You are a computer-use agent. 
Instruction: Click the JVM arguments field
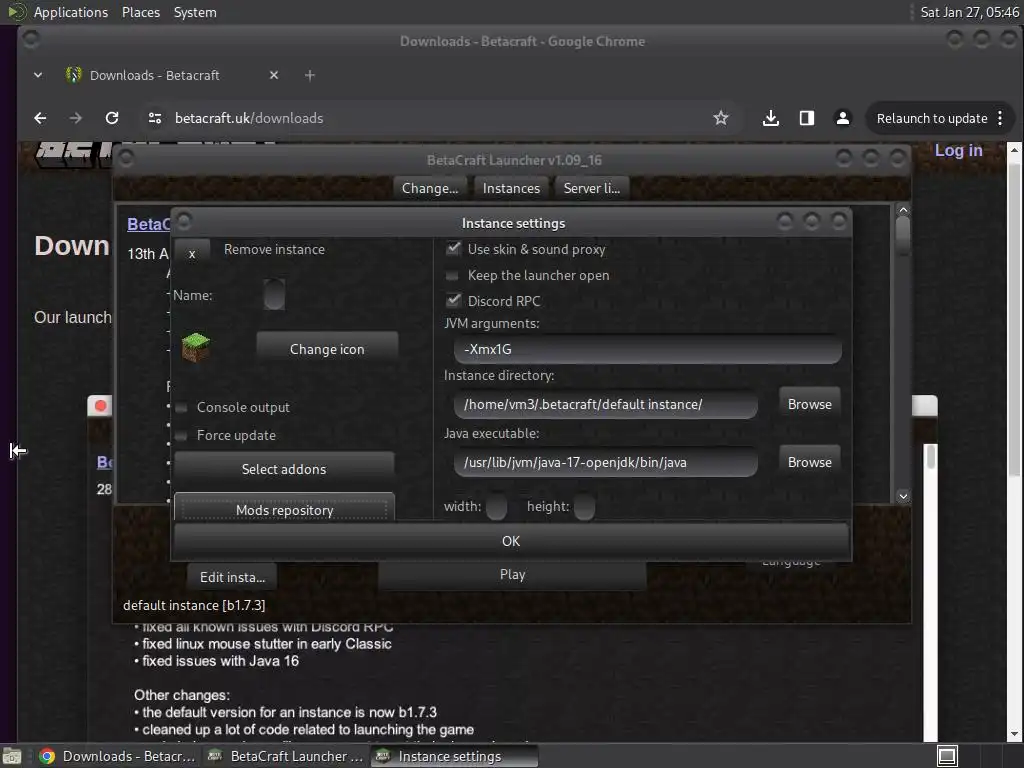pyautogui.click(x=647, y=349)
